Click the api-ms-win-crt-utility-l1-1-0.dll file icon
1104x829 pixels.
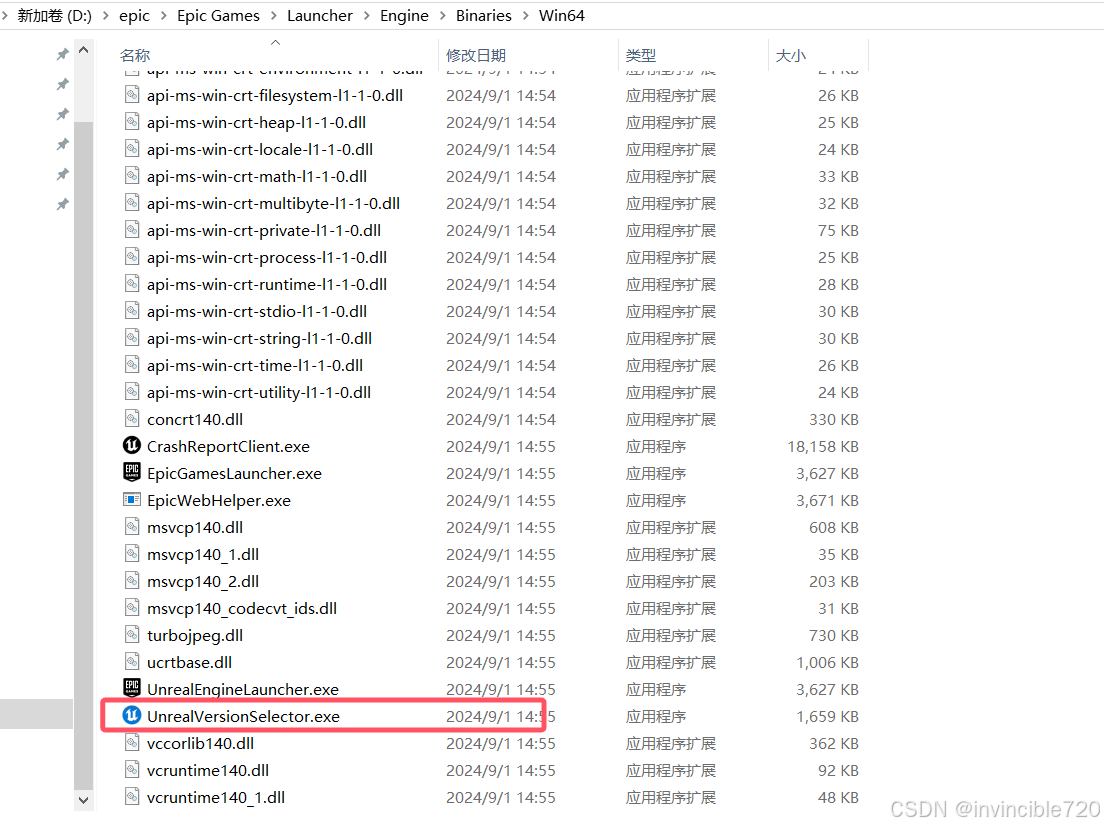[x=132, y=392]
